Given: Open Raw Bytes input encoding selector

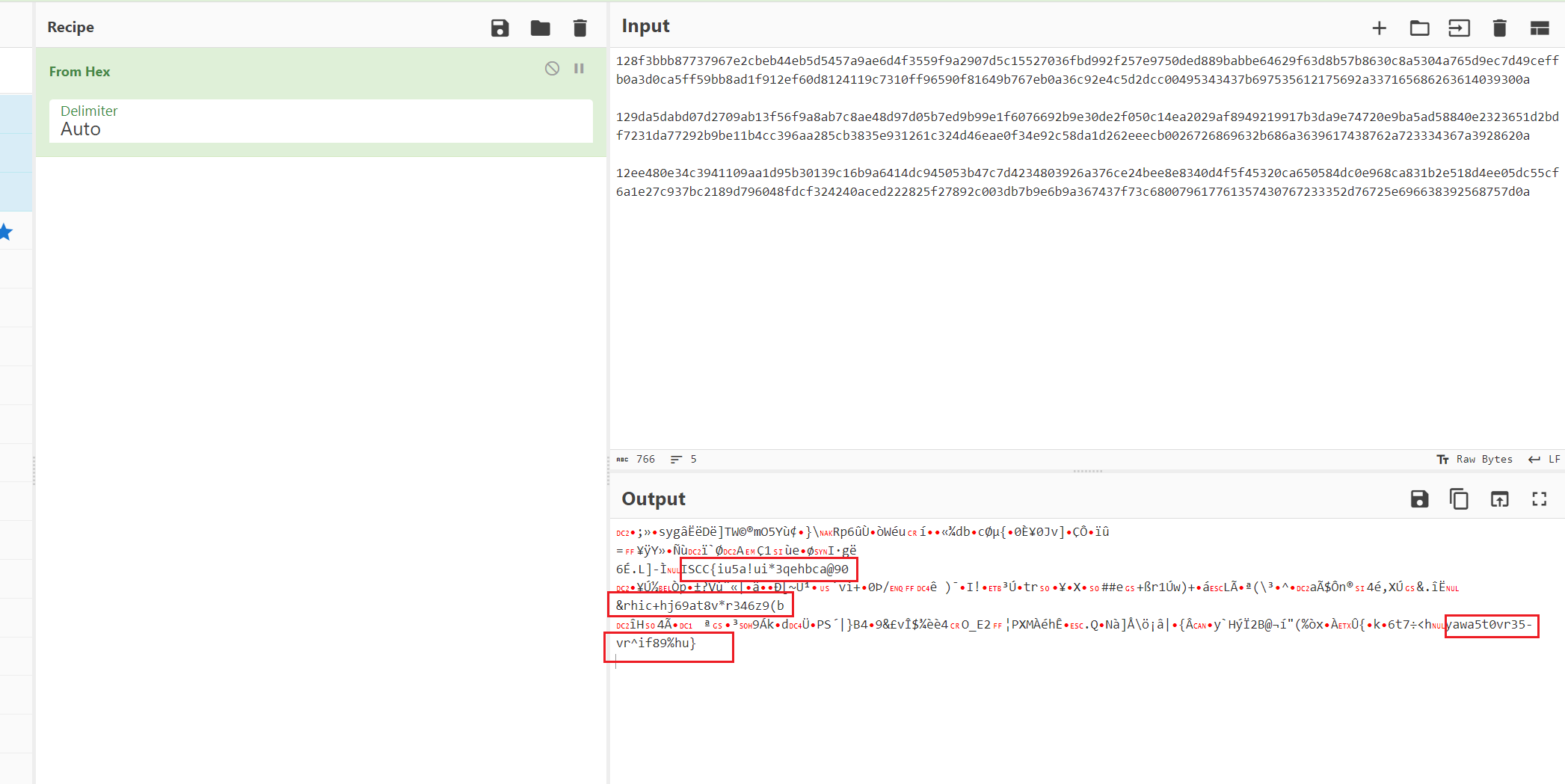Looking at the screenshot, I should point(1475,459).
